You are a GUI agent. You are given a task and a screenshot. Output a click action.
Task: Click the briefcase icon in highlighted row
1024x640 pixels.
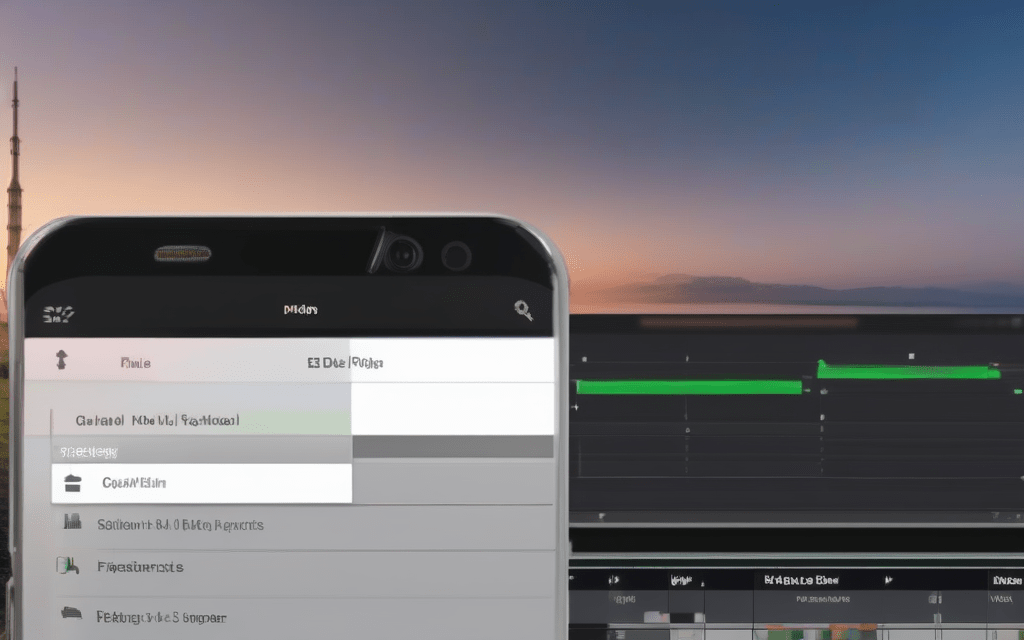[72, 483]
